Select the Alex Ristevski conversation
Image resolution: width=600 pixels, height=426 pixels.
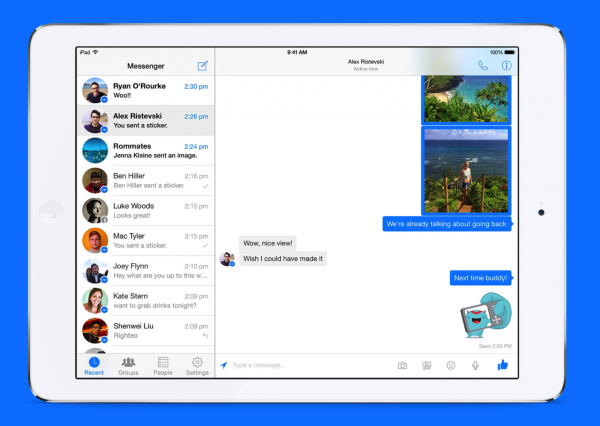coord(146,121)
